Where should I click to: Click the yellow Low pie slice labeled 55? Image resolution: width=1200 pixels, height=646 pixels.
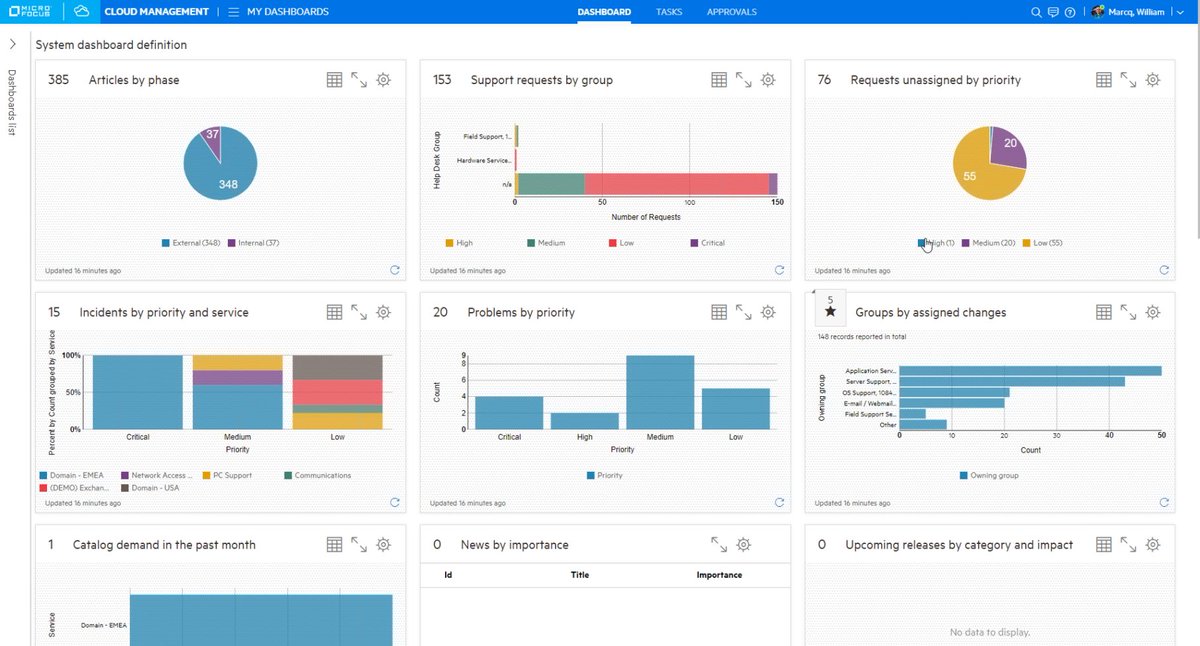[x=975, y=172]
